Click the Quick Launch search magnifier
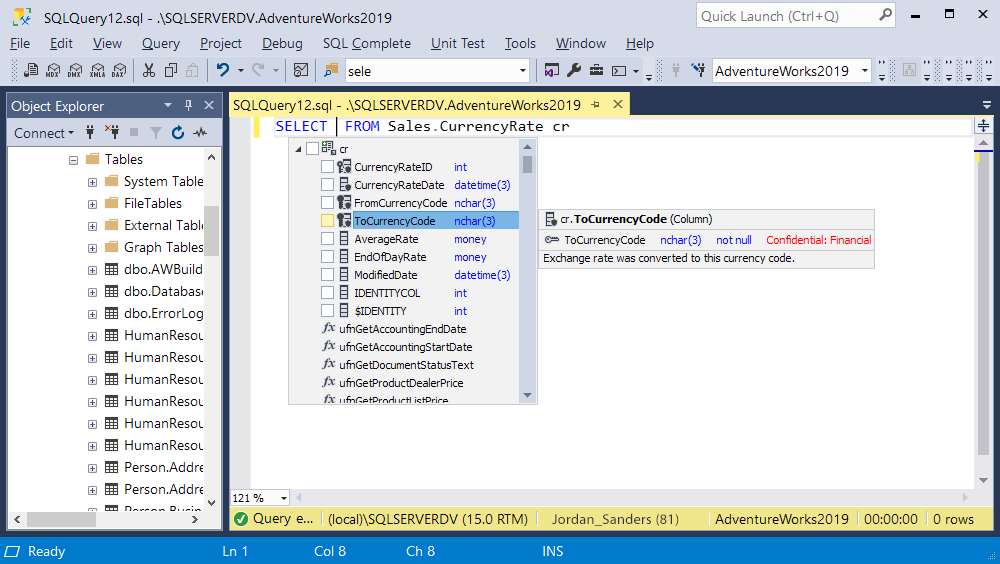This screenshot has height=564, width=1000. point(885,15)
